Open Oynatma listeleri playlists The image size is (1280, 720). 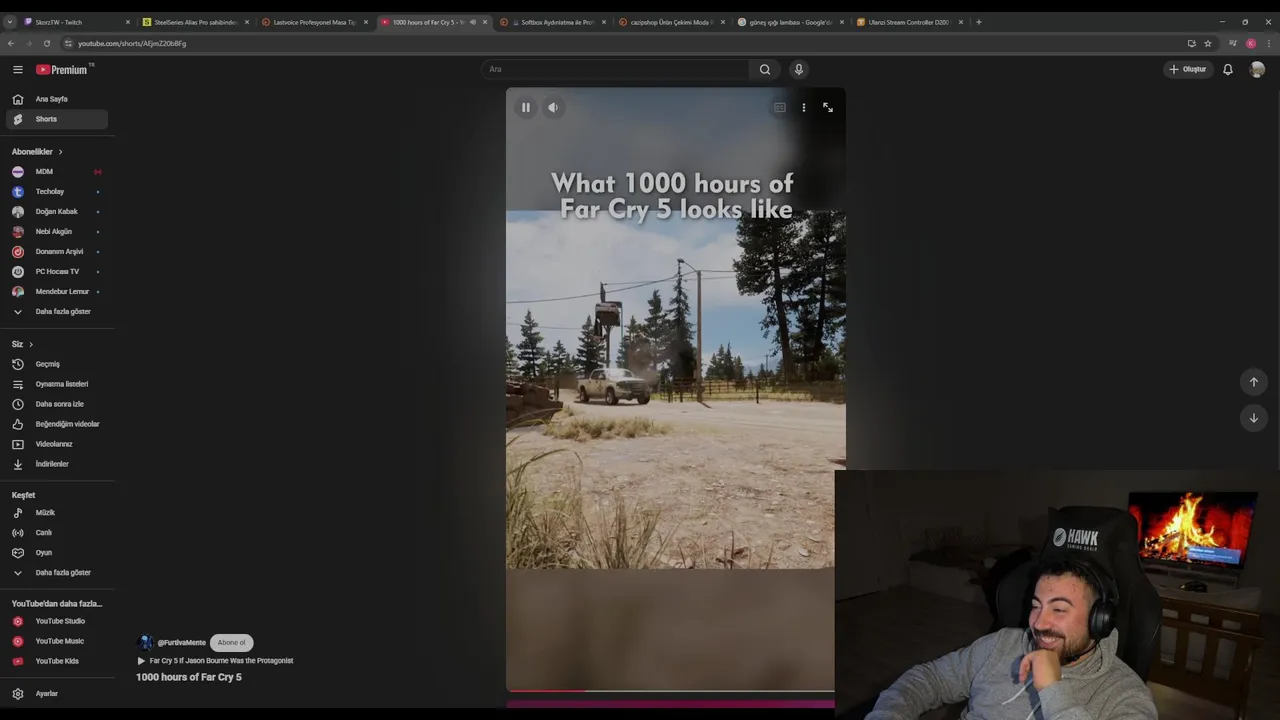click(x=57, y=384)
